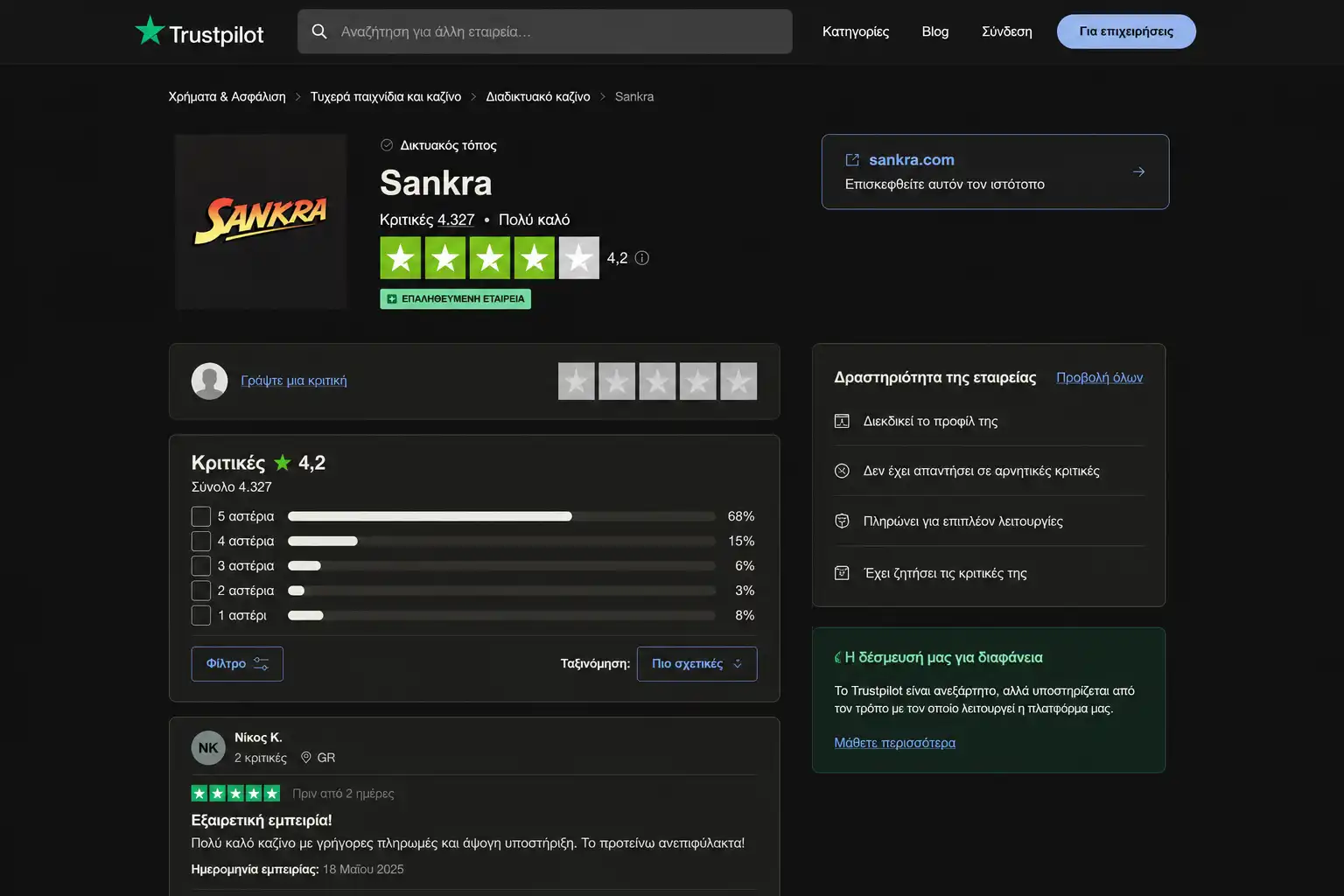Image resolution: width=1344 pixels, height=896 pixels.
Task: Click reviewer name Νίκος K.
Action: [x=258, y=738]
